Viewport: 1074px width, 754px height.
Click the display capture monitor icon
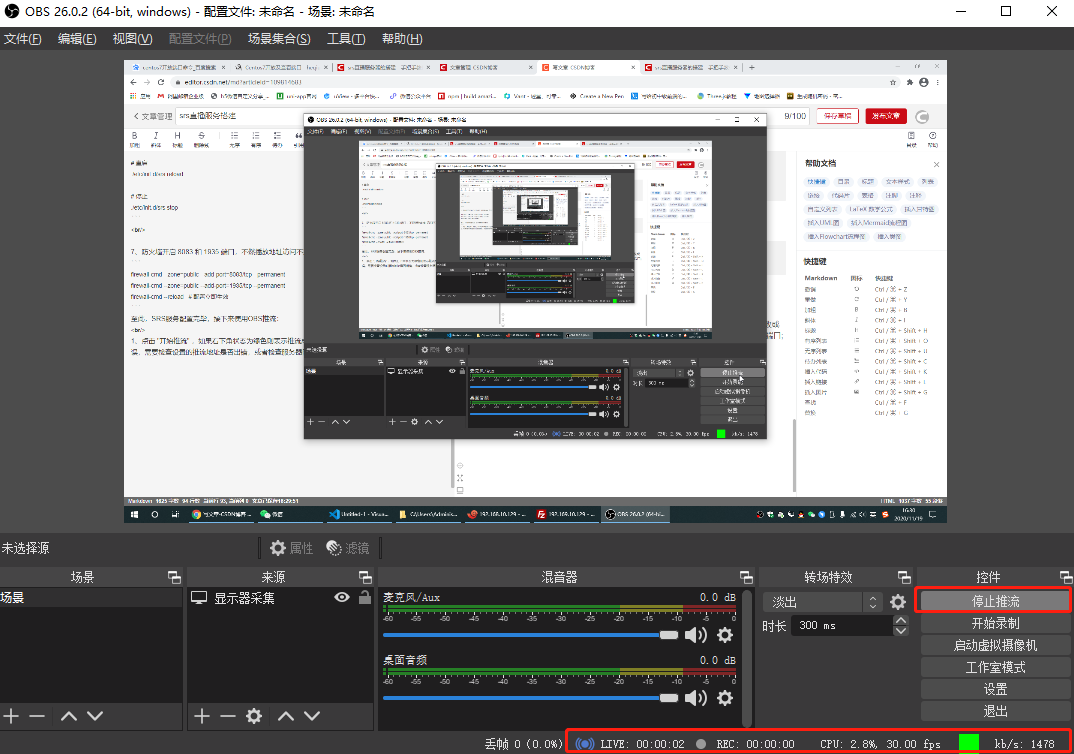pyautogui.click(x=199, y=598)
